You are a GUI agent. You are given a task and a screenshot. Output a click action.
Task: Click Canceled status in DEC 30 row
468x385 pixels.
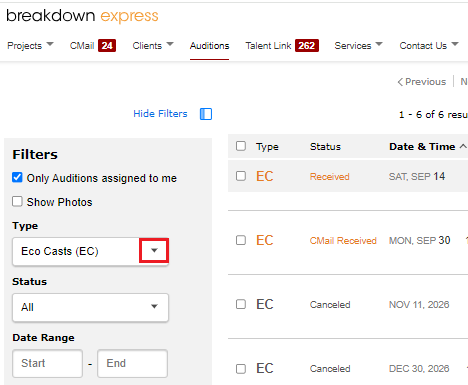pos(330,369)
